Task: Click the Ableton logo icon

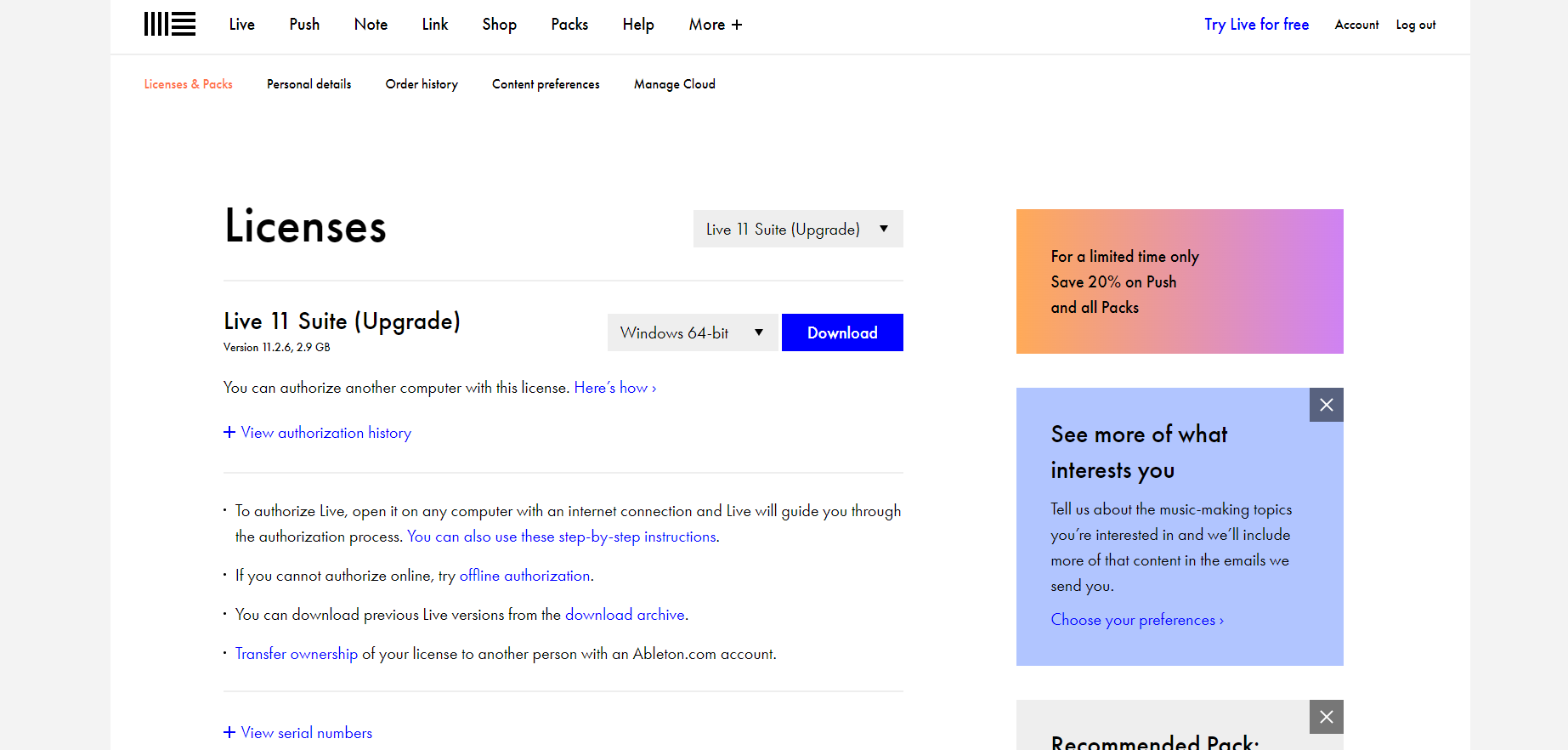Action: point(170,24)
